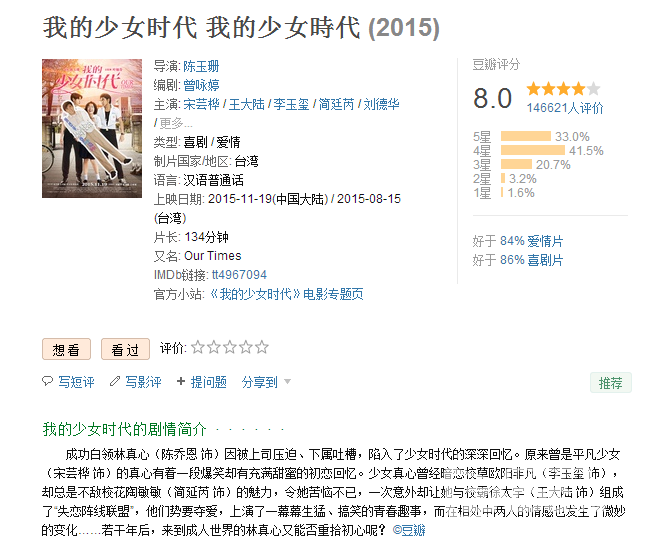The image size is (654, 553).
Task: Click the first rating star
Action: point(198,348)
